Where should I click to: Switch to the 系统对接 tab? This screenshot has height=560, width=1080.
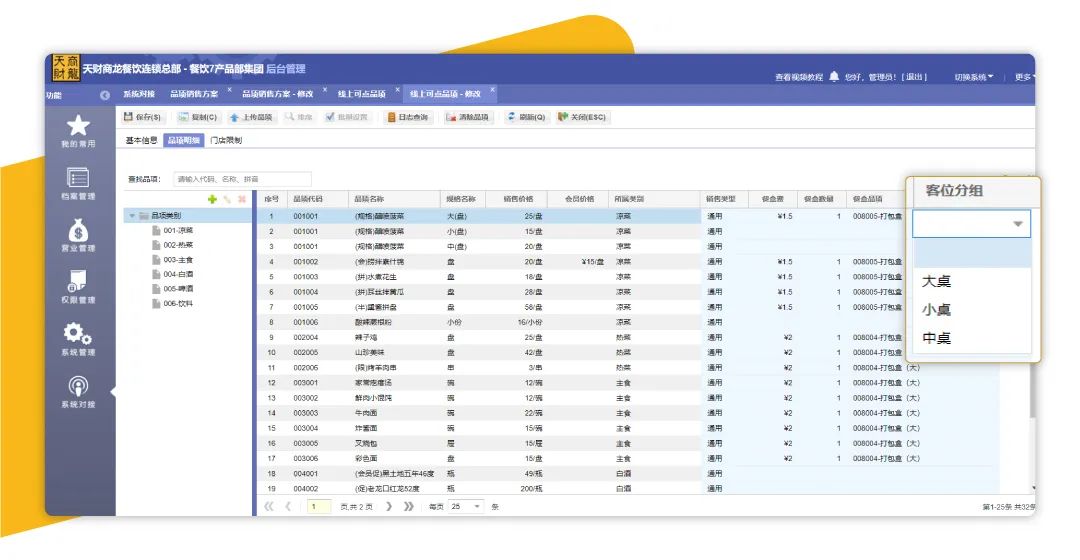tap(138, 94)
